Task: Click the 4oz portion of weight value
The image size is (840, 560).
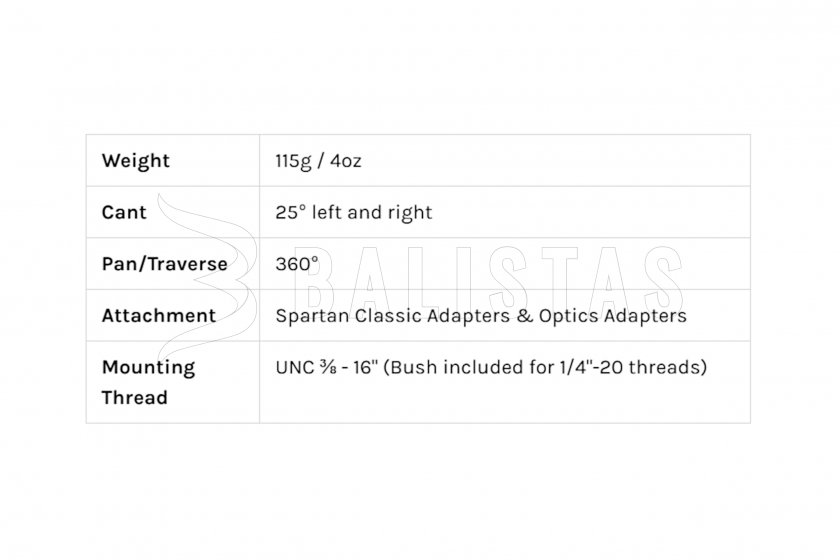Action: [x=346, y=161]
